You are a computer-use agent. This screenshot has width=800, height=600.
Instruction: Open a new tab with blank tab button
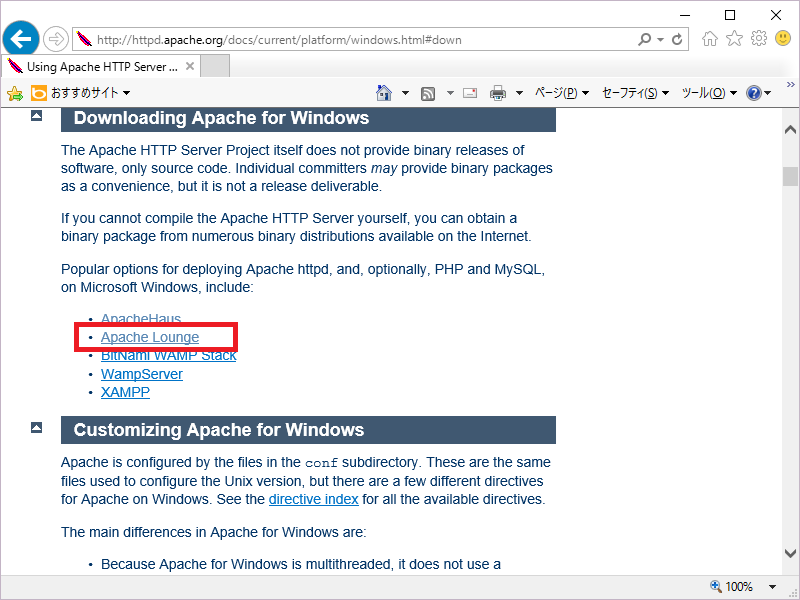point(215,67)
